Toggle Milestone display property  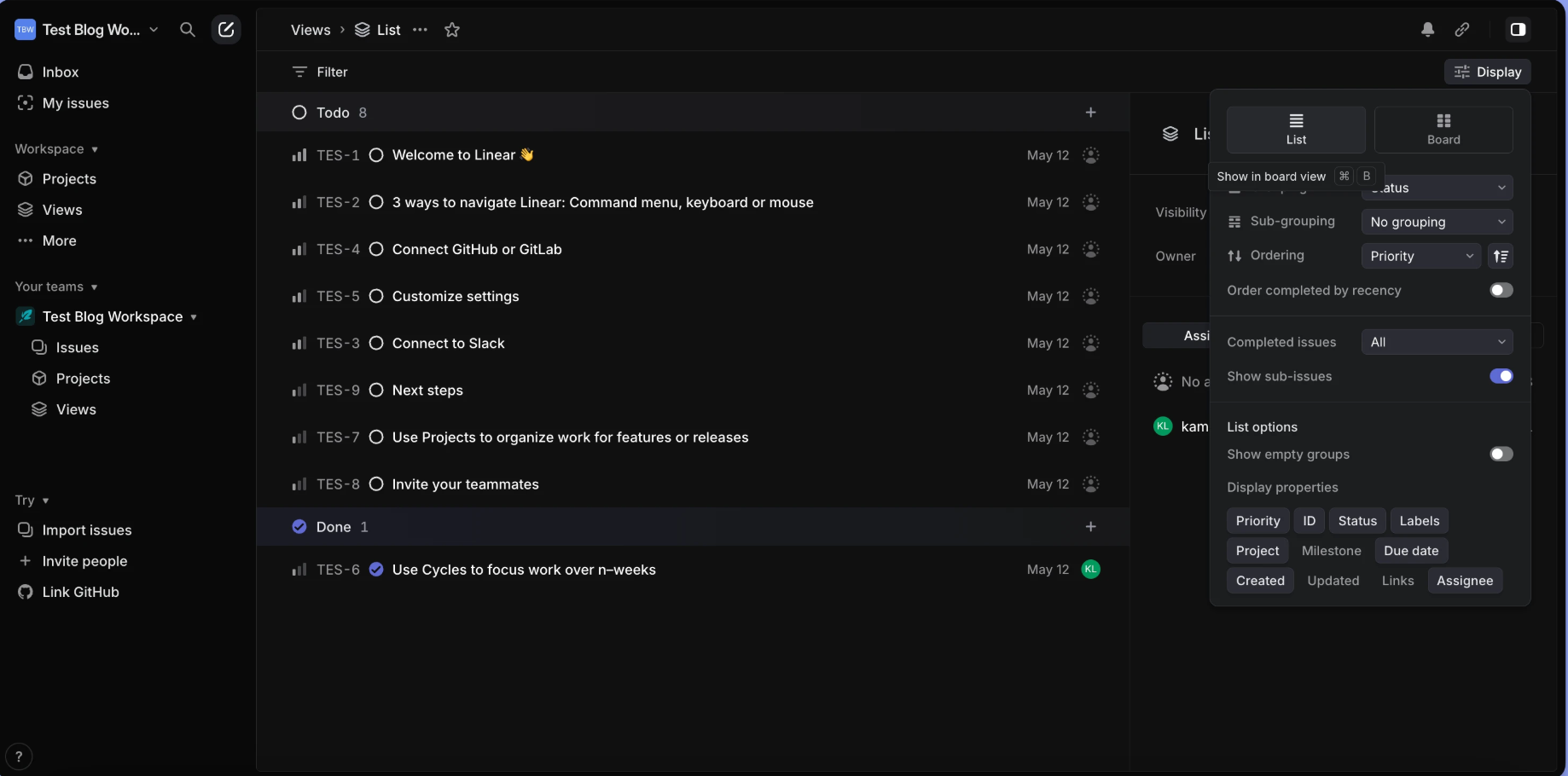click(x=1331, y=551)
